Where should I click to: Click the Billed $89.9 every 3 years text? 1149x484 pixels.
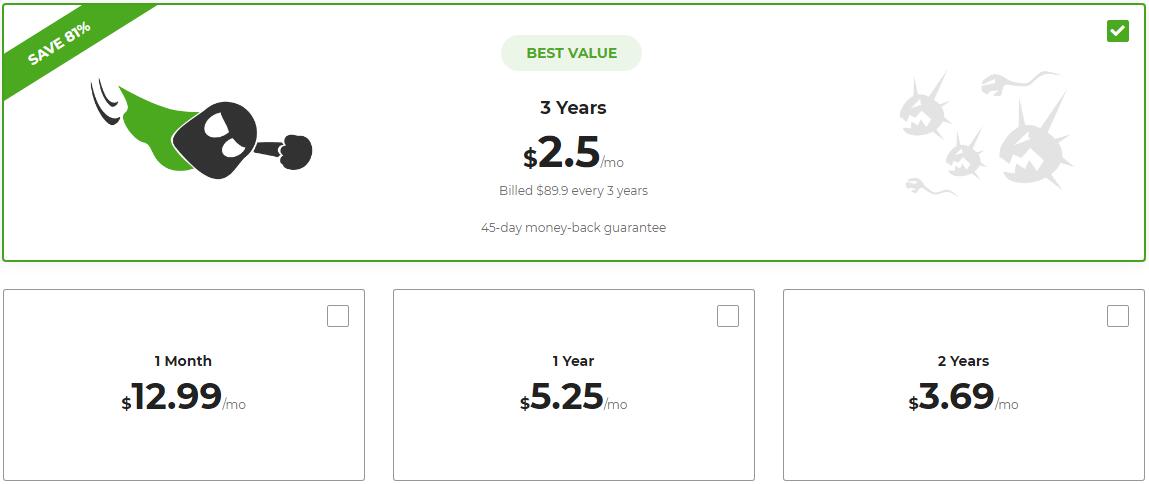(x=573, y=191)
